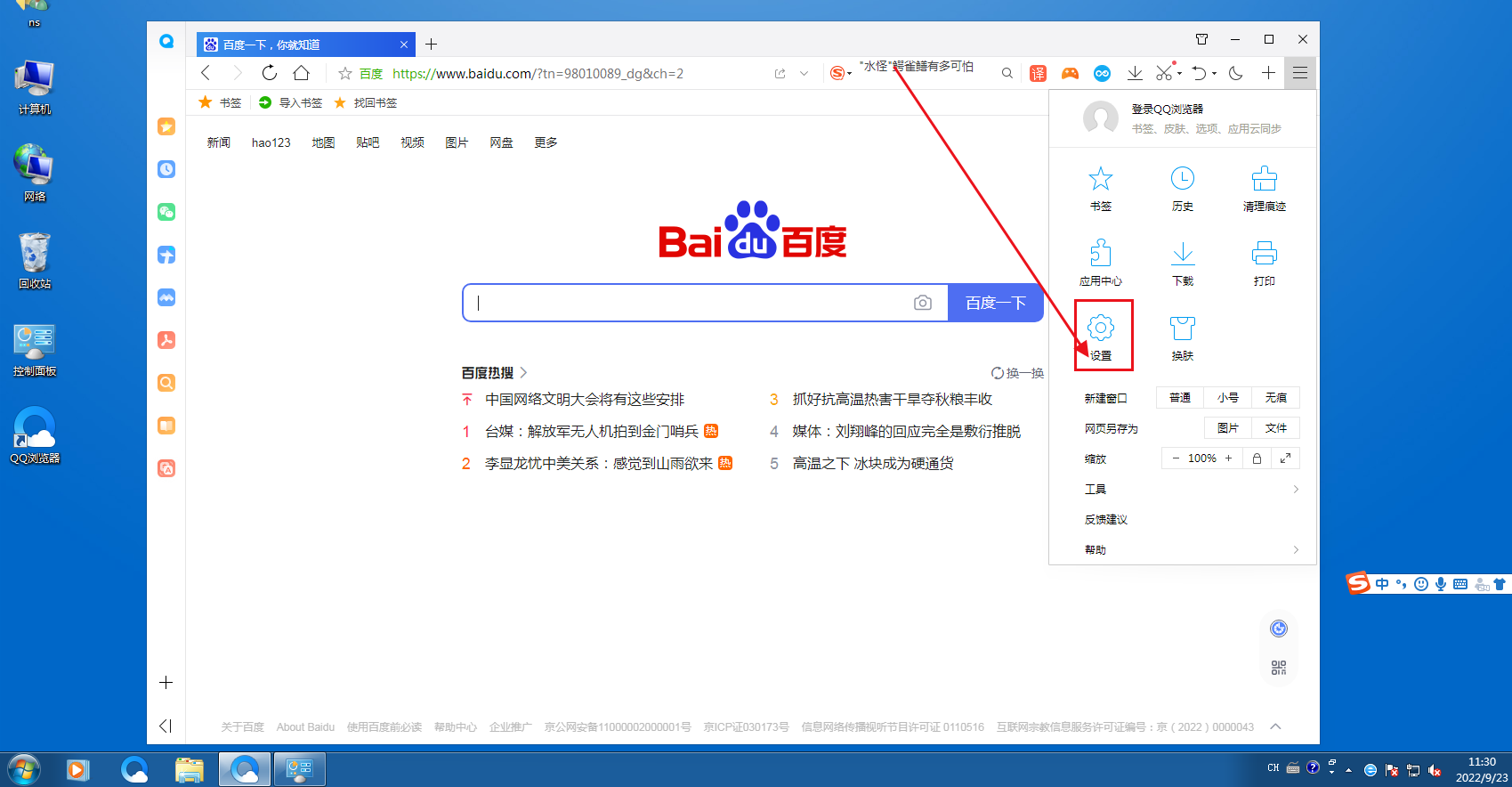The height and width of the screenshot is (787, 1512).
Task: Collapse the left sidebar arrow
Action: (x=166, y=726)
